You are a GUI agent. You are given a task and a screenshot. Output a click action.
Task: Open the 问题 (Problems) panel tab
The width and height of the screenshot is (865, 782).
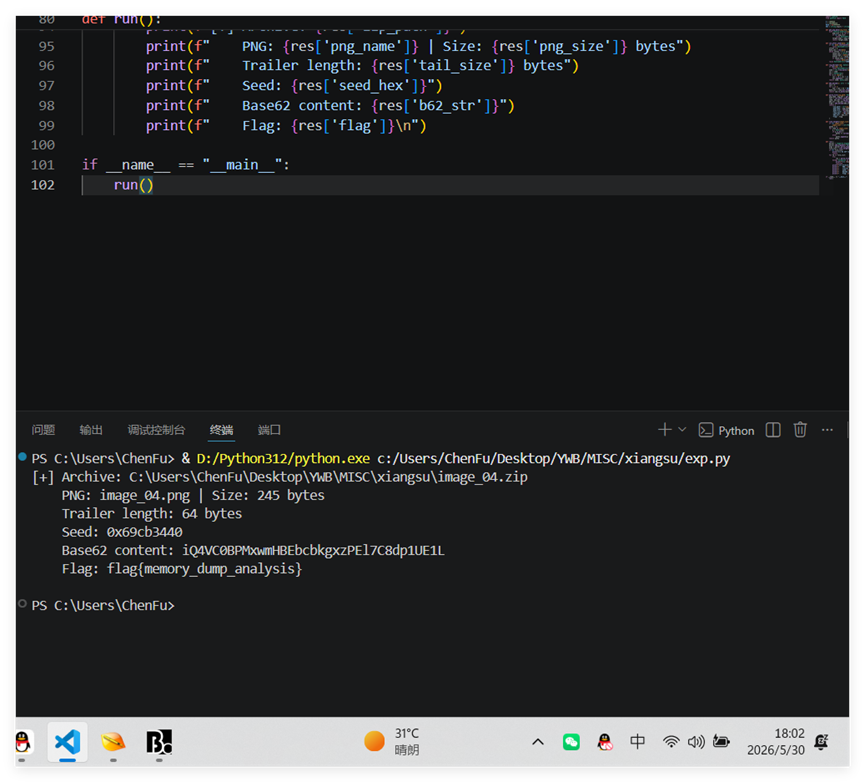pyautogui.click(x=43, y=430)
